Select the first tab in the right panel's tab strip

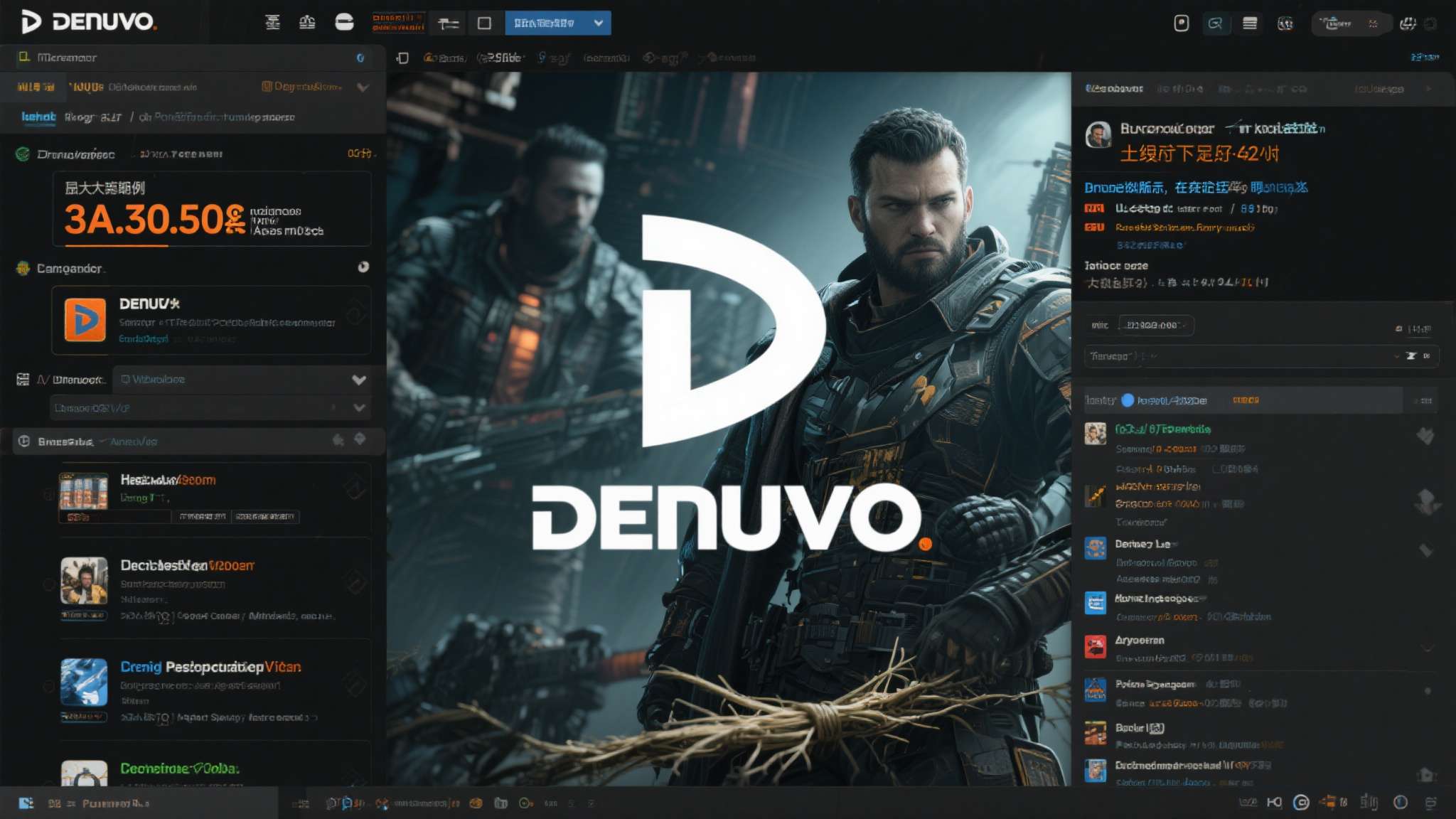[x=1114, y=89]
